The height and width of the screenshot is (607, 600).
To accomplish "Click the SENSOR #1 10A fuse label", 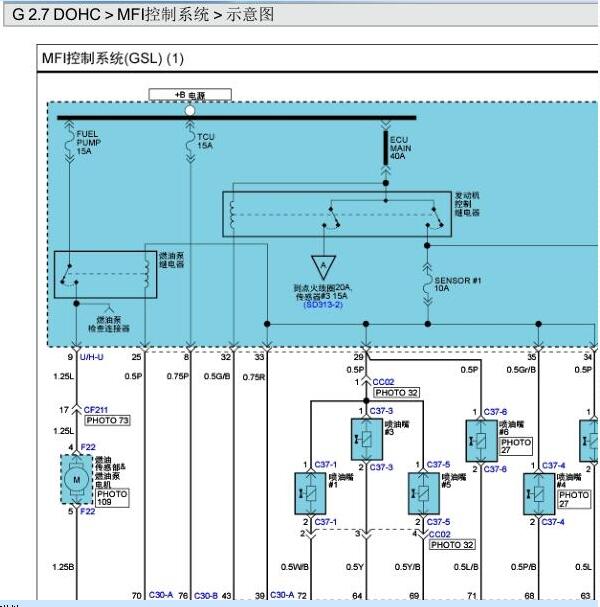I will [457, 284].
